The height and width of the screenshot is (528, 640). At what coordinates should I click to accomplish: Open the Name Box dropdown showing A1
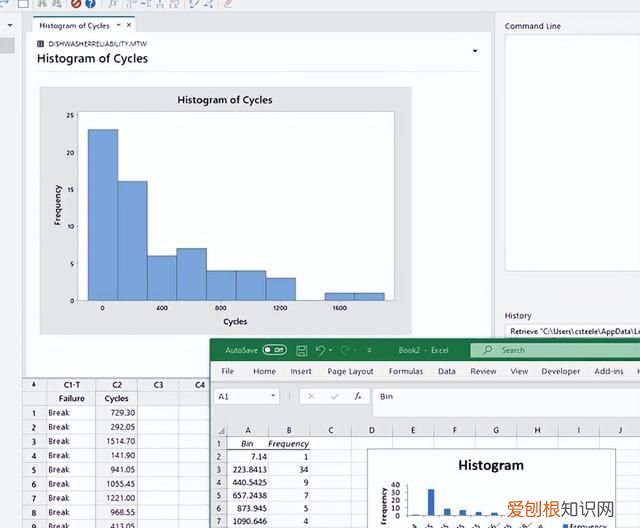click(x=273, y=396)
